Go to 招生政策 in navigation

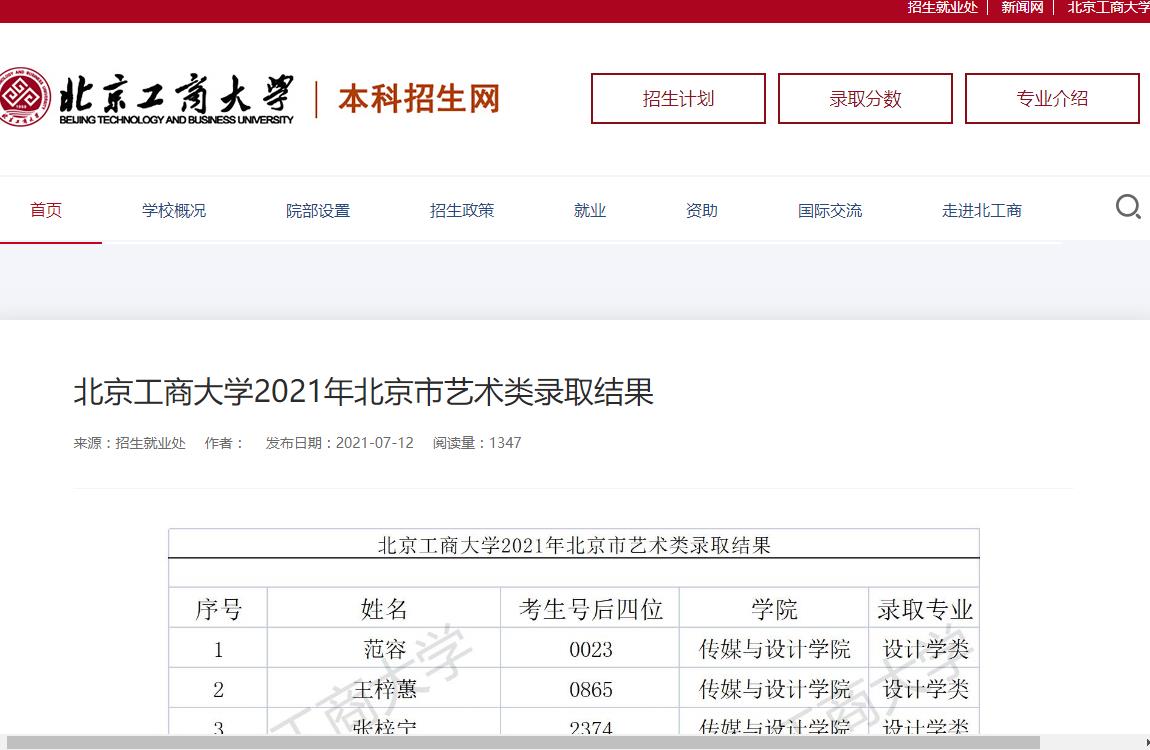coord(462,210)
